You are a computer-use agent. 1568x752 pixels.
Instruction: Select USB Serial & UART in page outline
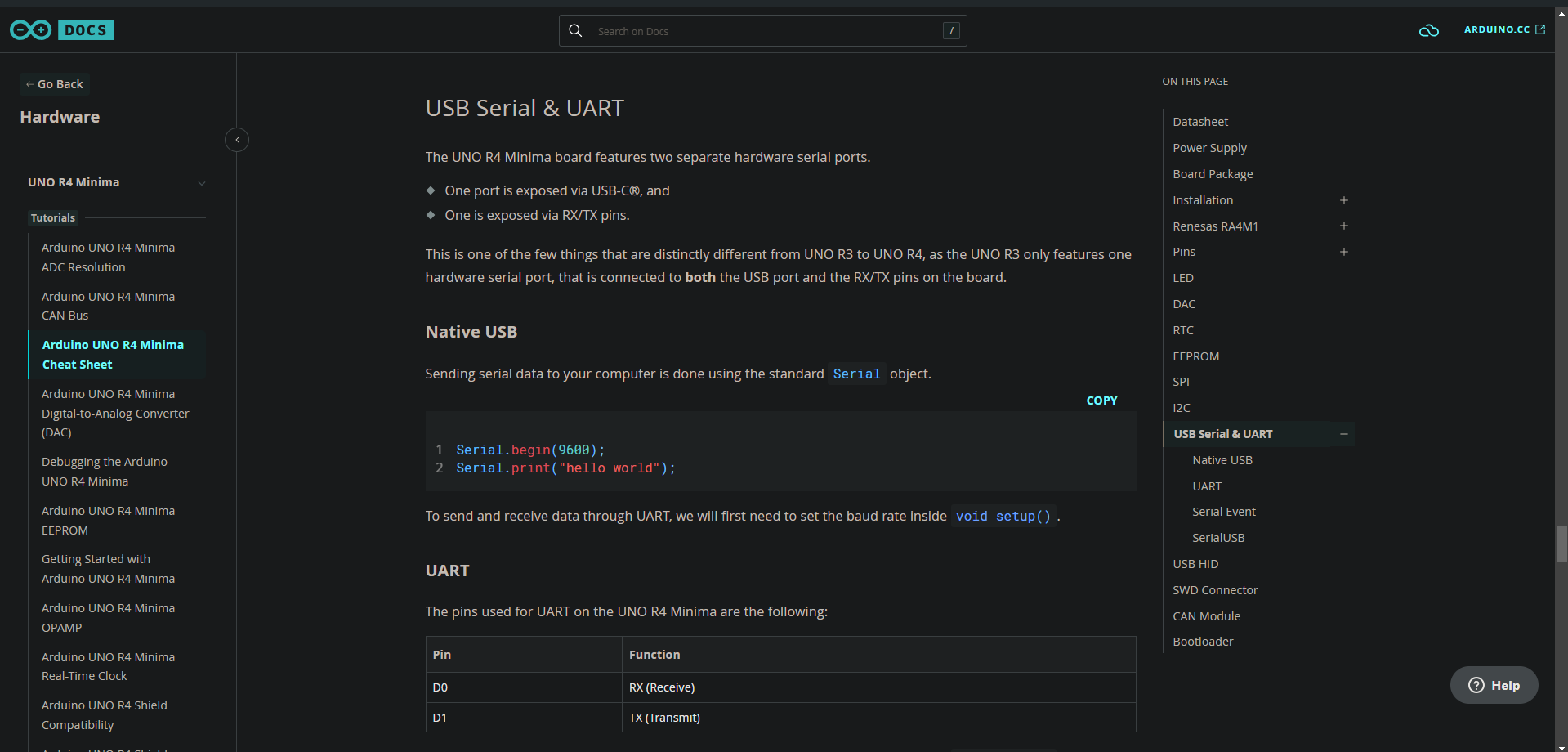[1223, 434]
